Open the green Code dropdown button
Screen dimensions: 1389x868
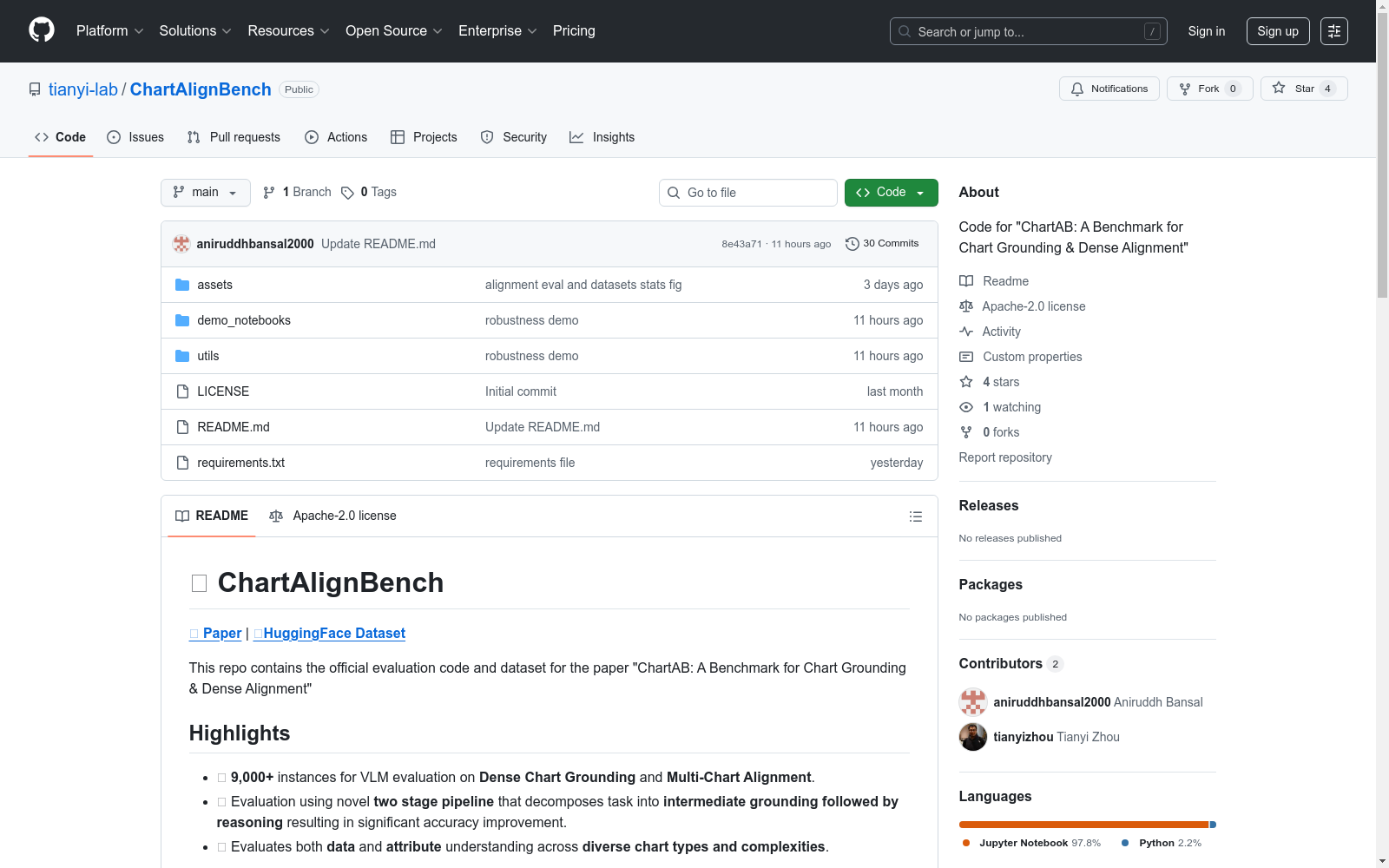coord(892,193)
